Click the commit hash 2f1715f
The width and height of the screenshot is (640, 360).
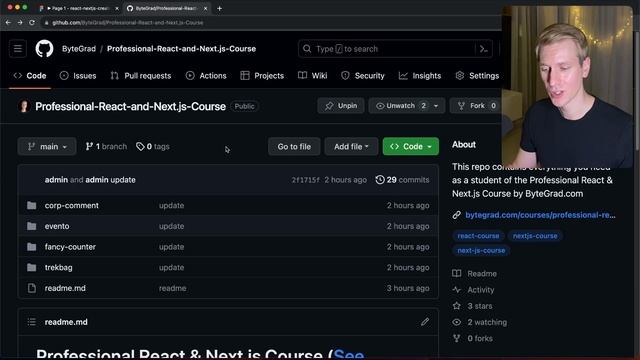pyautogui.click(x=305, y=180)
